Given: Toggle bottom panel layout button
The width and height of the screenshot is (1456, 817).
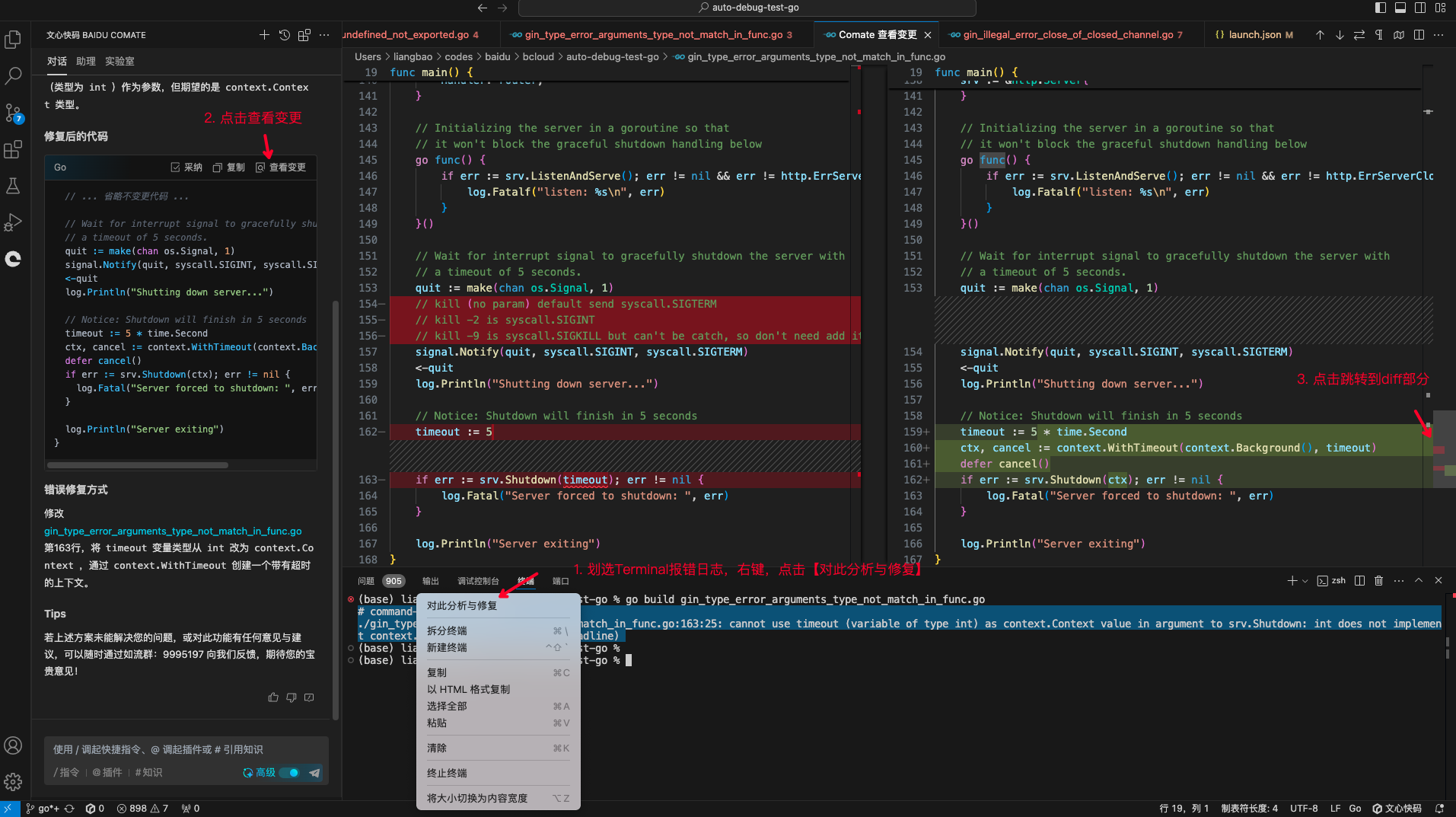Looking at the screenshot, I should pos(1400,8).
